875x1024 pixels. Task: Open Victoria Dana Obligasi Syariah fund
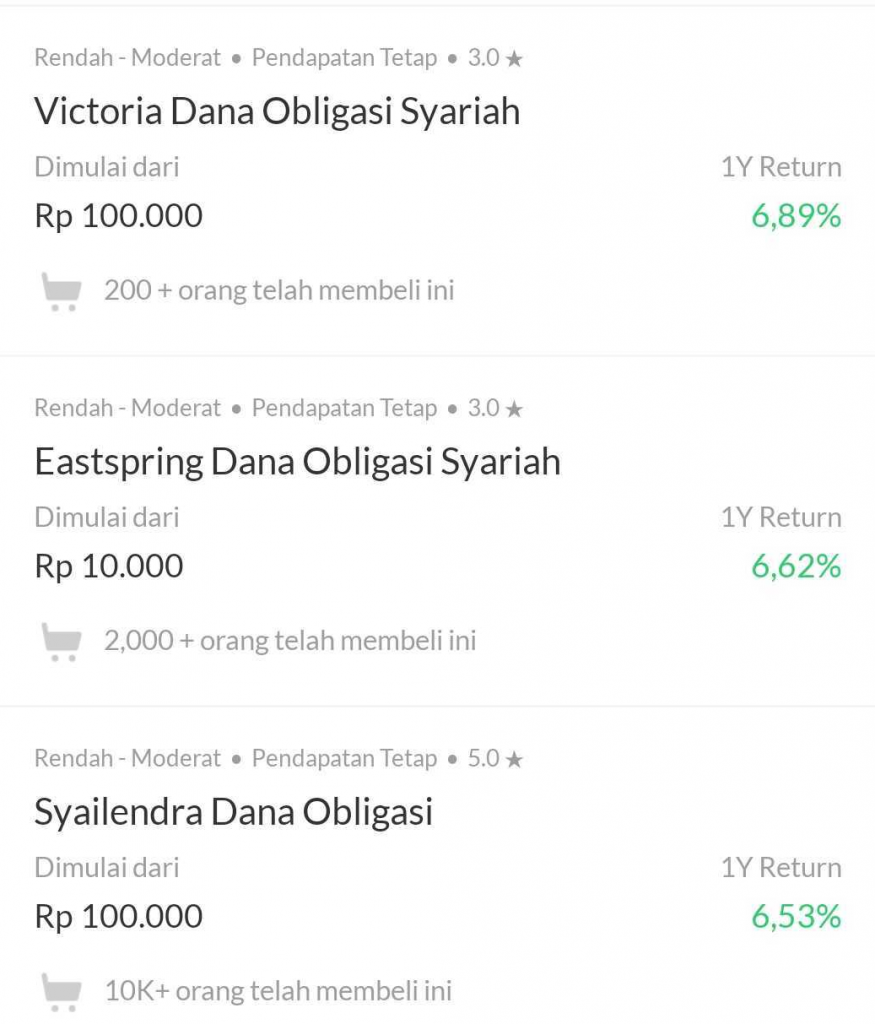(277, 111)
